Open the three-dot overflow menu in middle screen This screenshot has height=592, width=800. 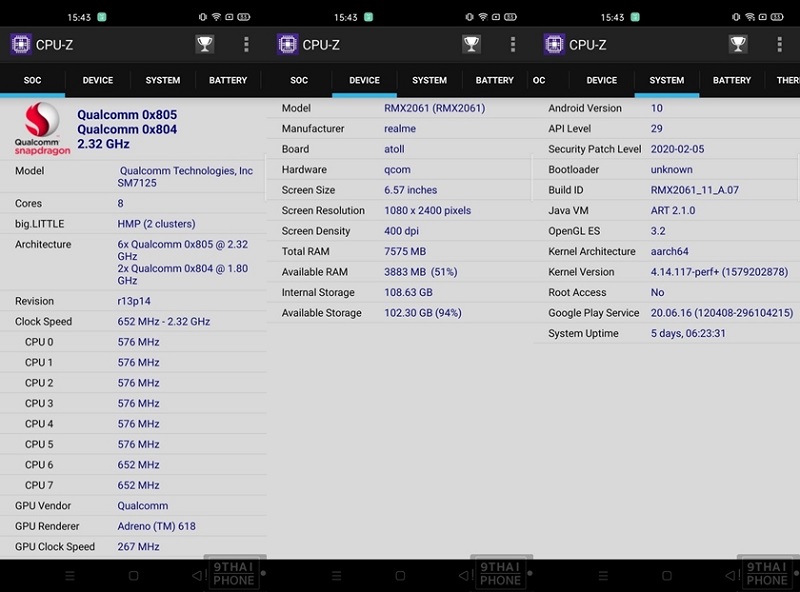coord(513,44)
